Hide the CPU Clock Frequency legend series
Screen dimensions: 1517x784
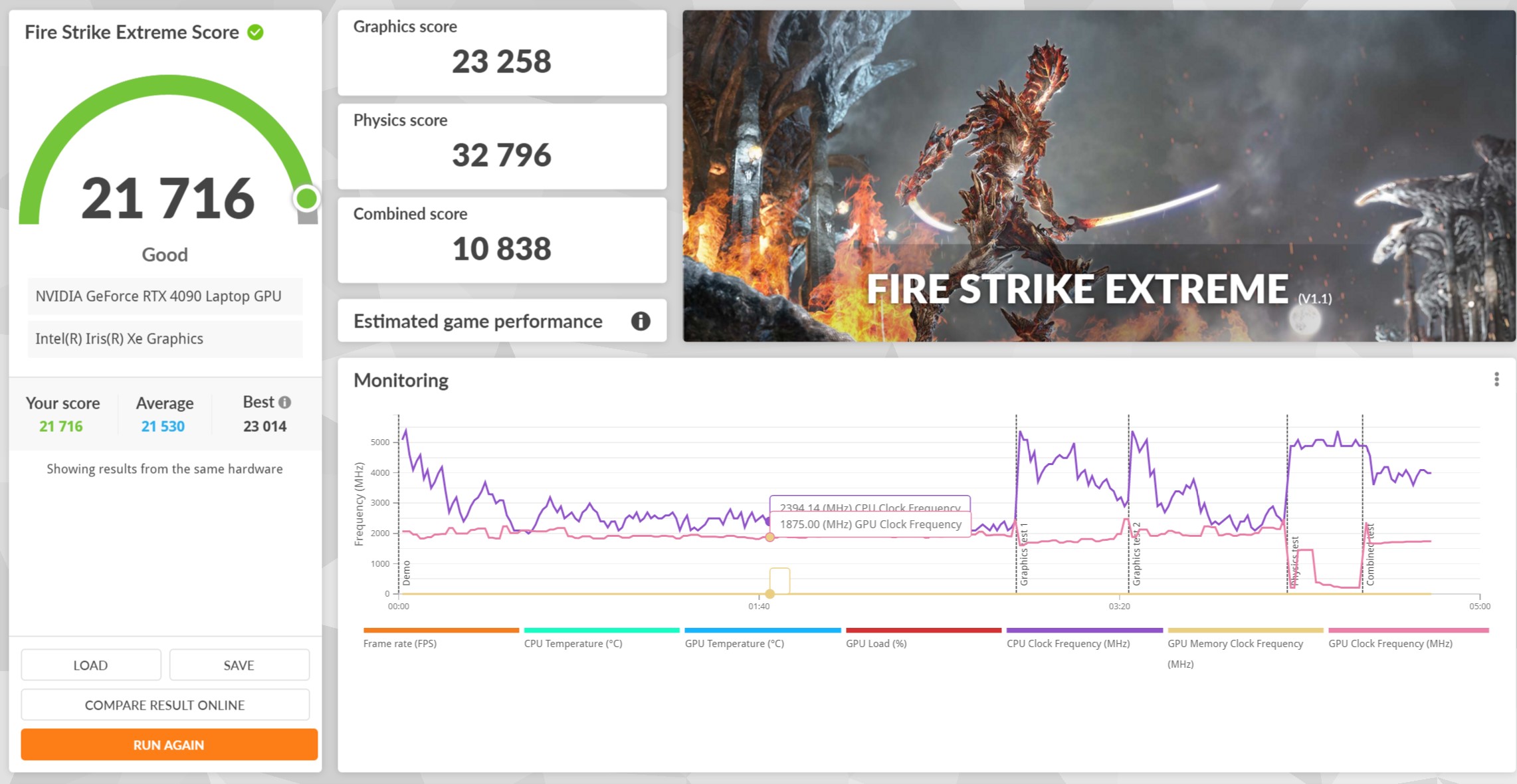coord(1068,643)
